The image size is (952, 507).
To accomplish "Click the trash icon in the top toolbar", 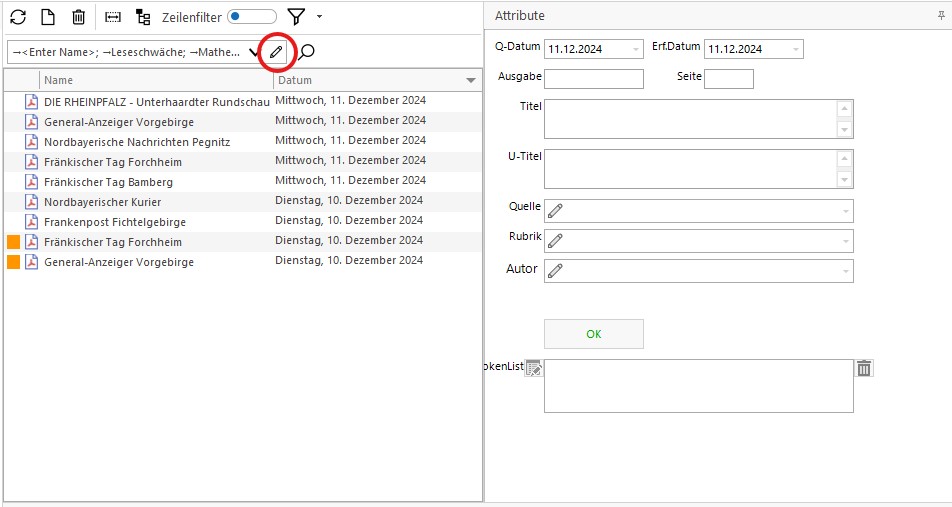I will tap(78, 17).
